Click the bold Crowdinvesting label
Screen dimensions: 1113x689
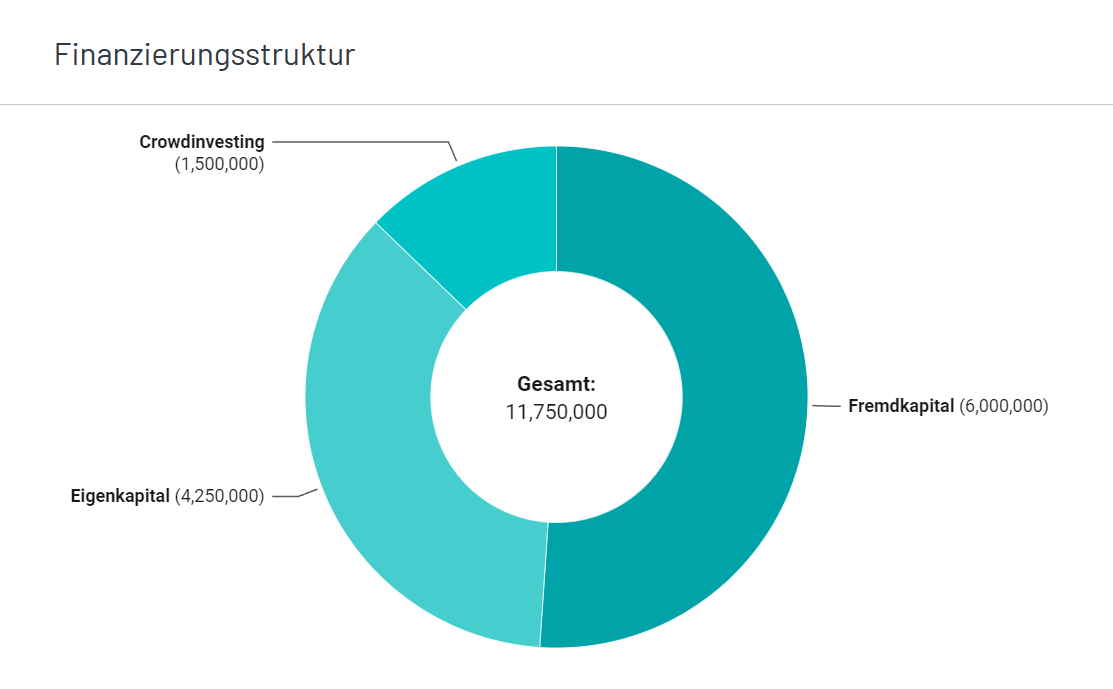[x=202, y=142]
